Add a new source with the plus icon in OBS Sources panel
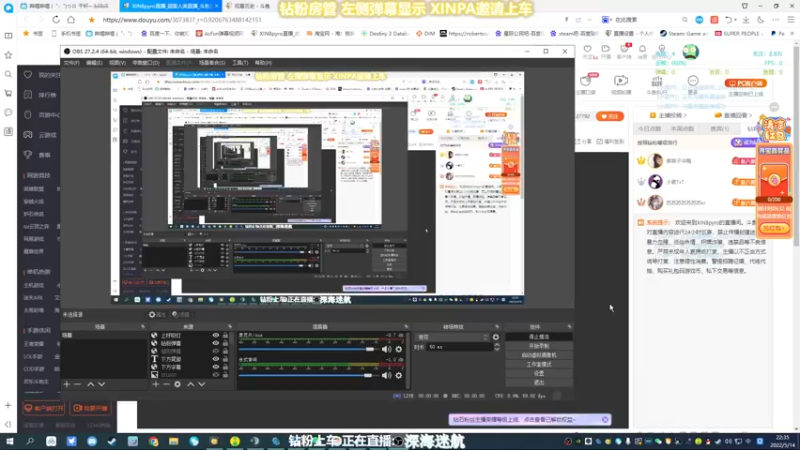Screen dimensions: 800x450 [x=156, y=384]
